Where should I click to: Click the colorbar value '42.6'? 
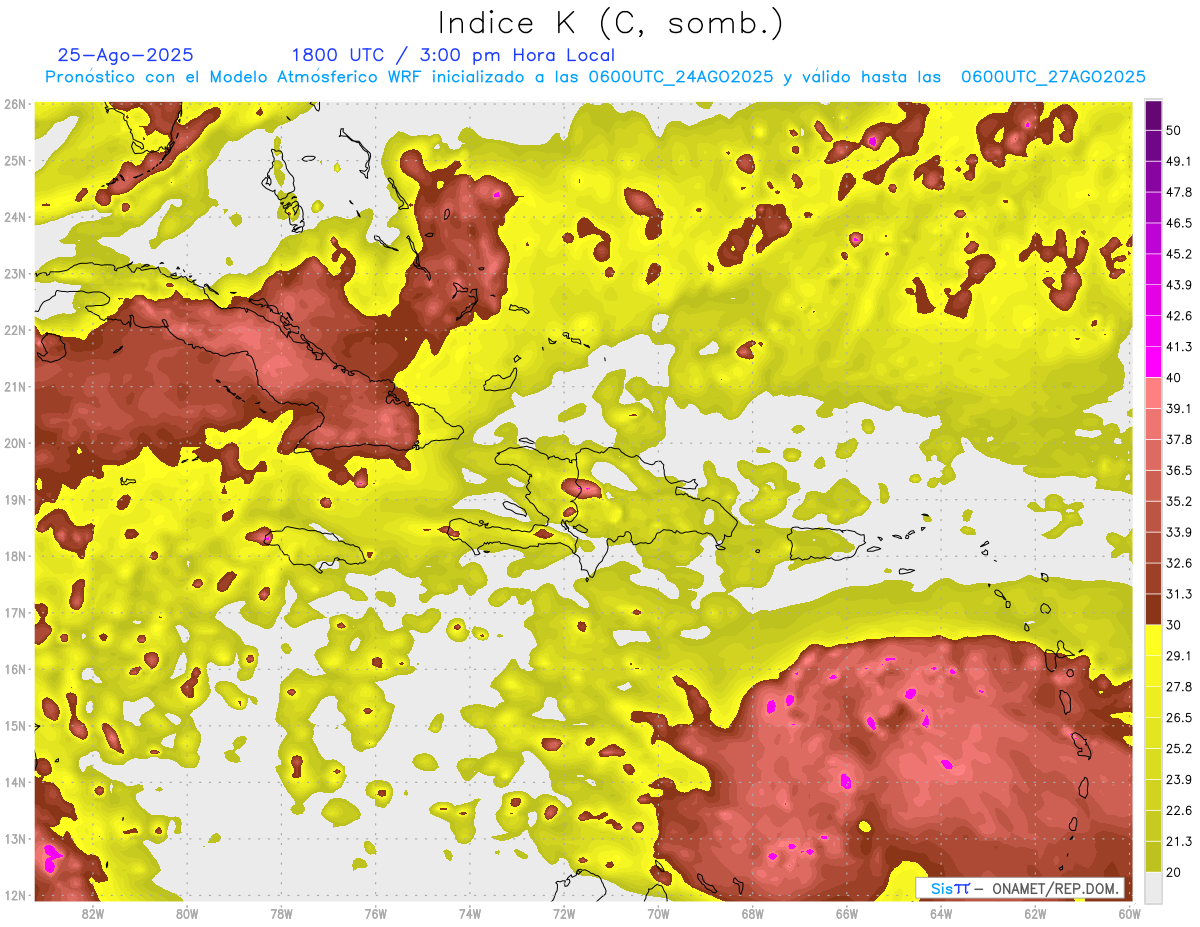1179,316
